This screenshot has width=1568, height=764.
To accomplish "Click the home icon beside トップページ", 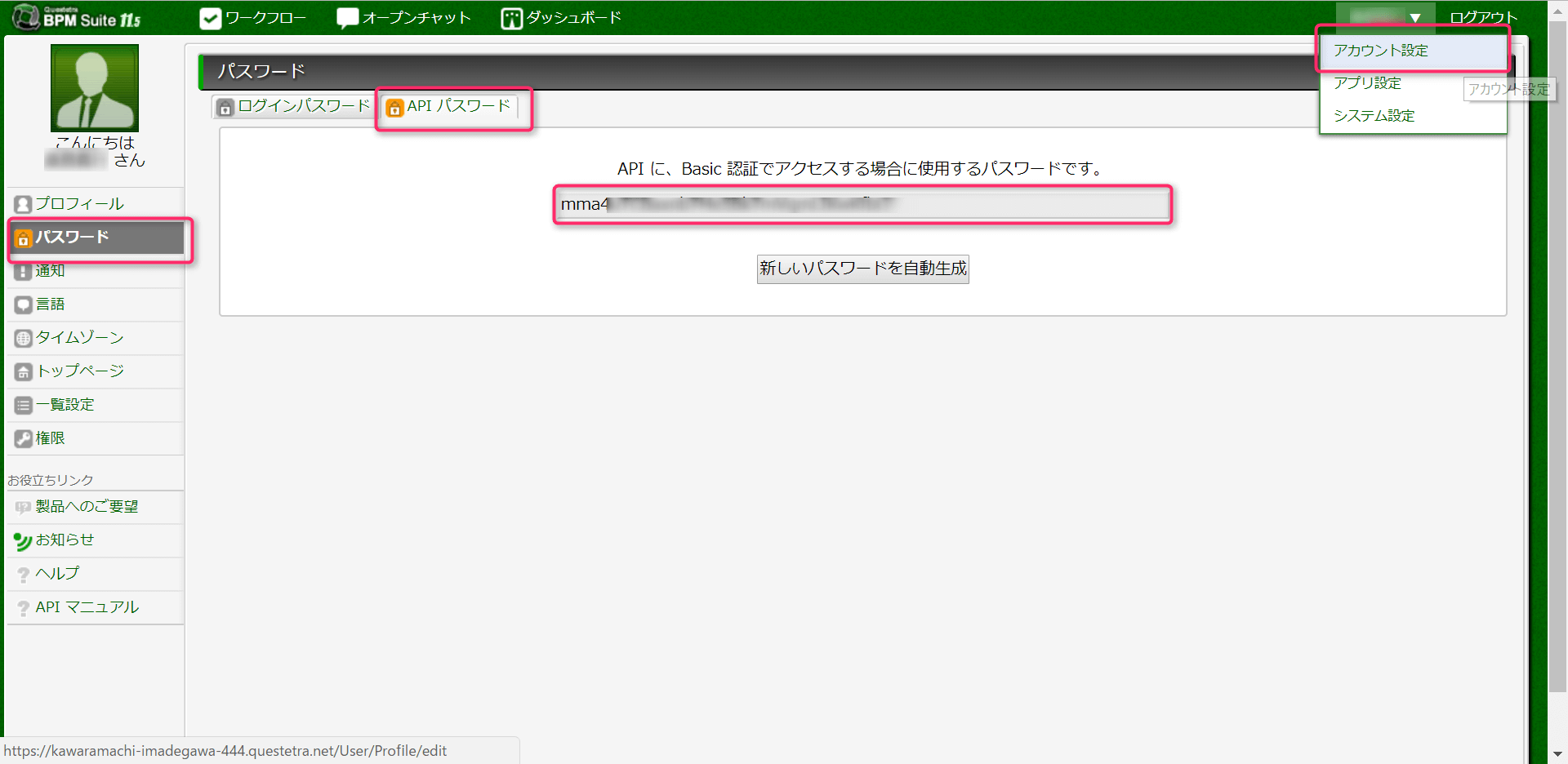I will click(x=23, y=371).
